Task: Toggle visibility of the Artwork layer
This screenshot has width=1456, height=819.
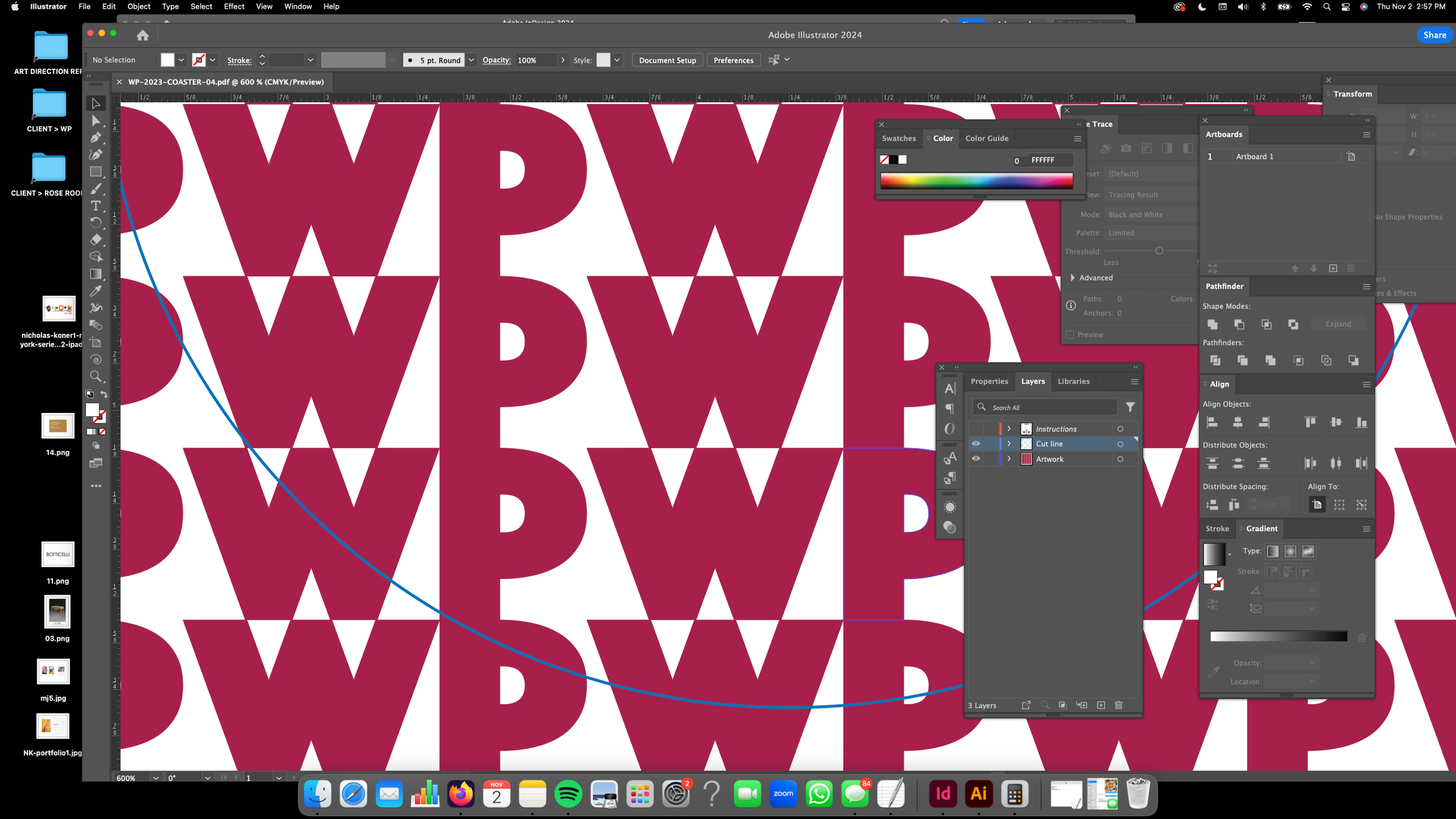Action: click(977, 459)
